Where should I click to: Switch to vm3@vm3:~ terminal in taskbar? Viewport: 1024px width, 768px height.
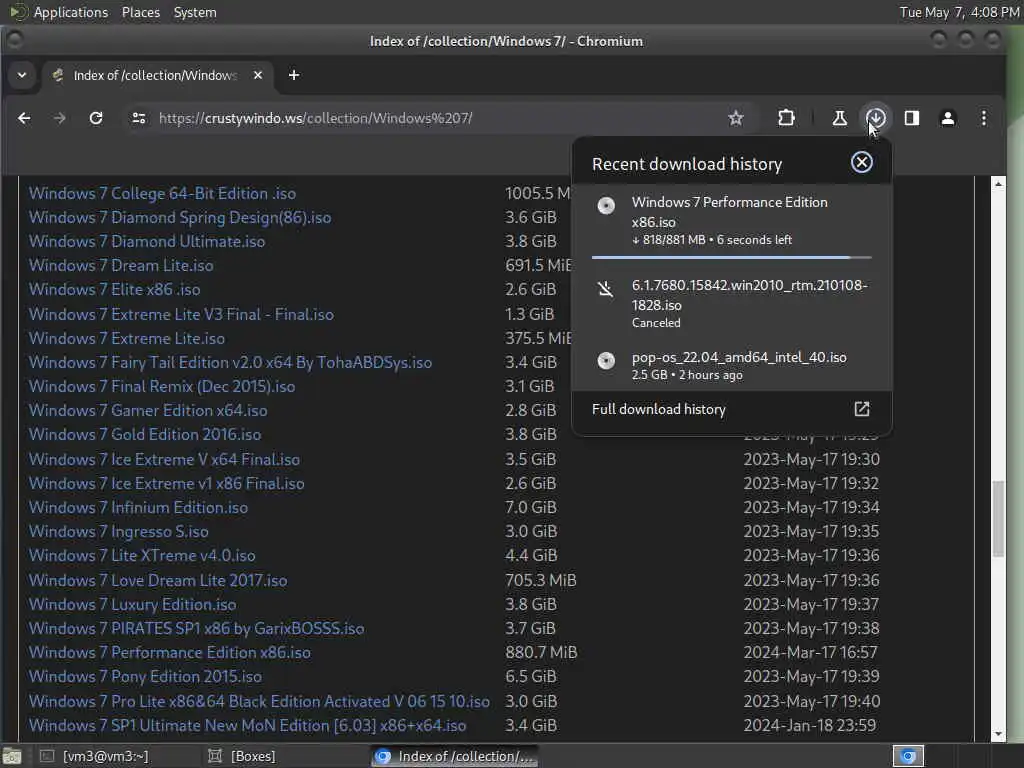(x=93, y=756)
